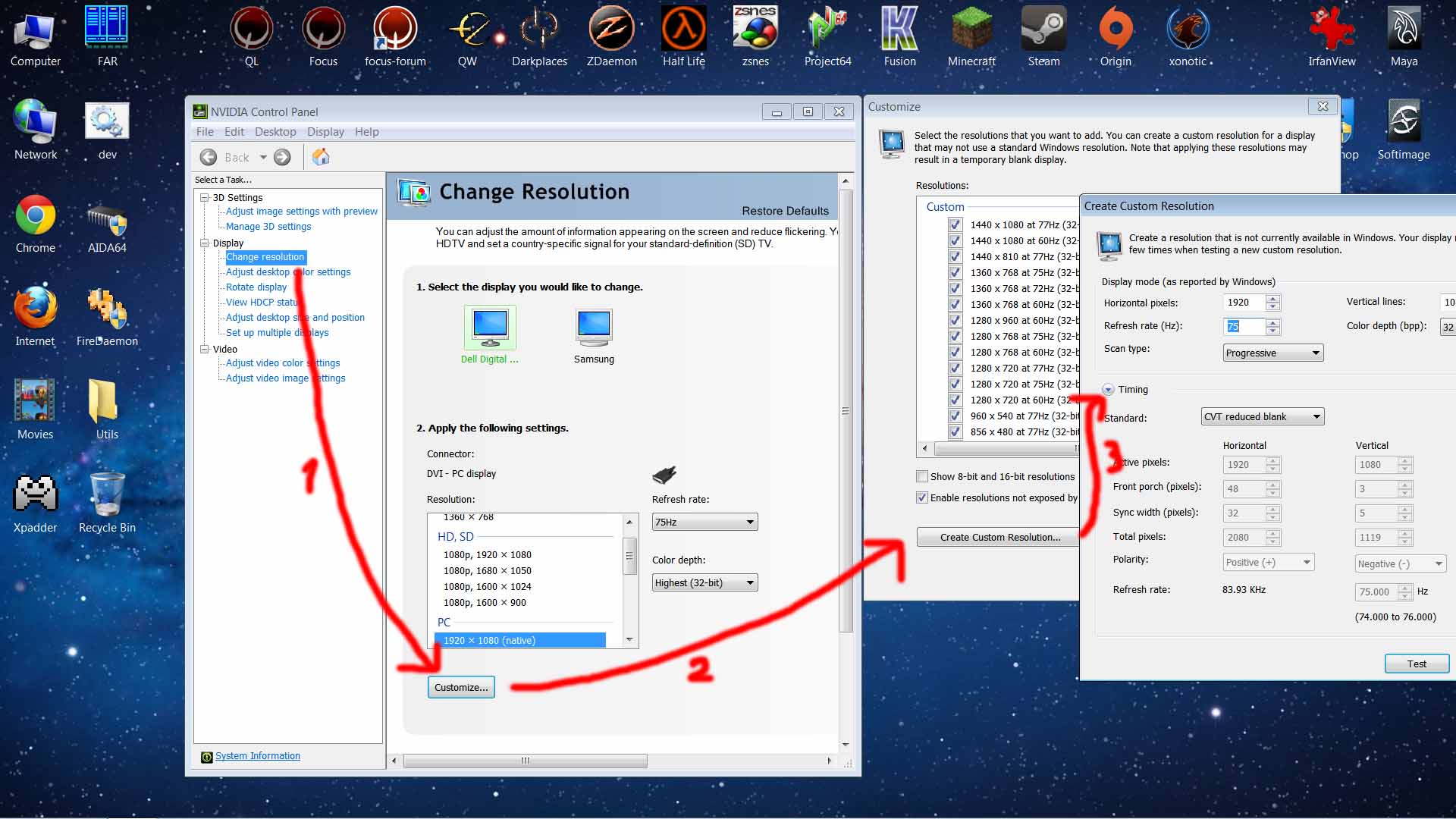This screenshot has height=819, width=1456.
Task: Click the Horizontal pixels input field
Action: 1244,303
